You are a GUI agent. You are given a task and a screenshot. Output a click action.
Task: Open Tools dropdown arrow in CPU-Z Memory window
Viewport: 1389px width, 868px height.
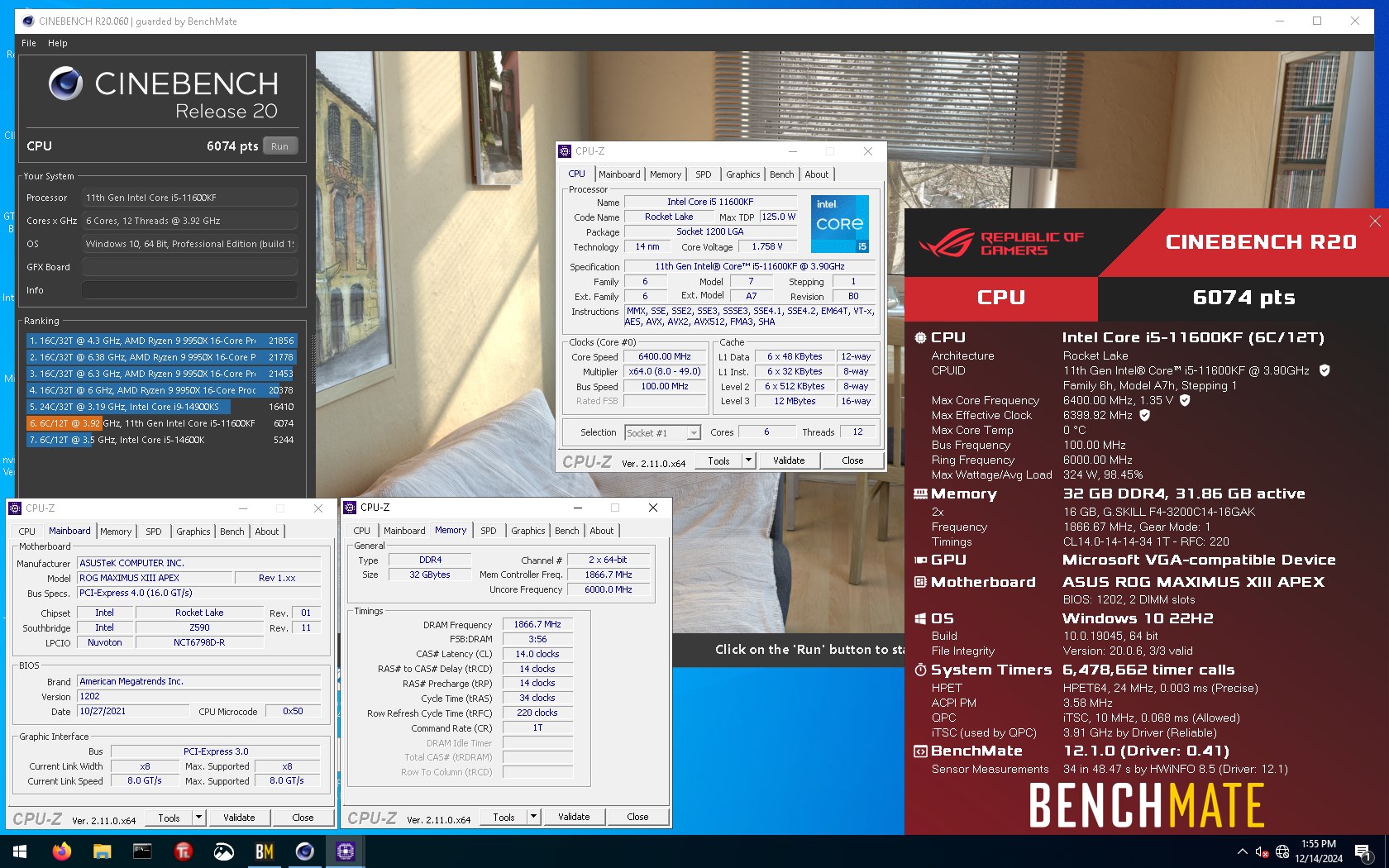533,817
